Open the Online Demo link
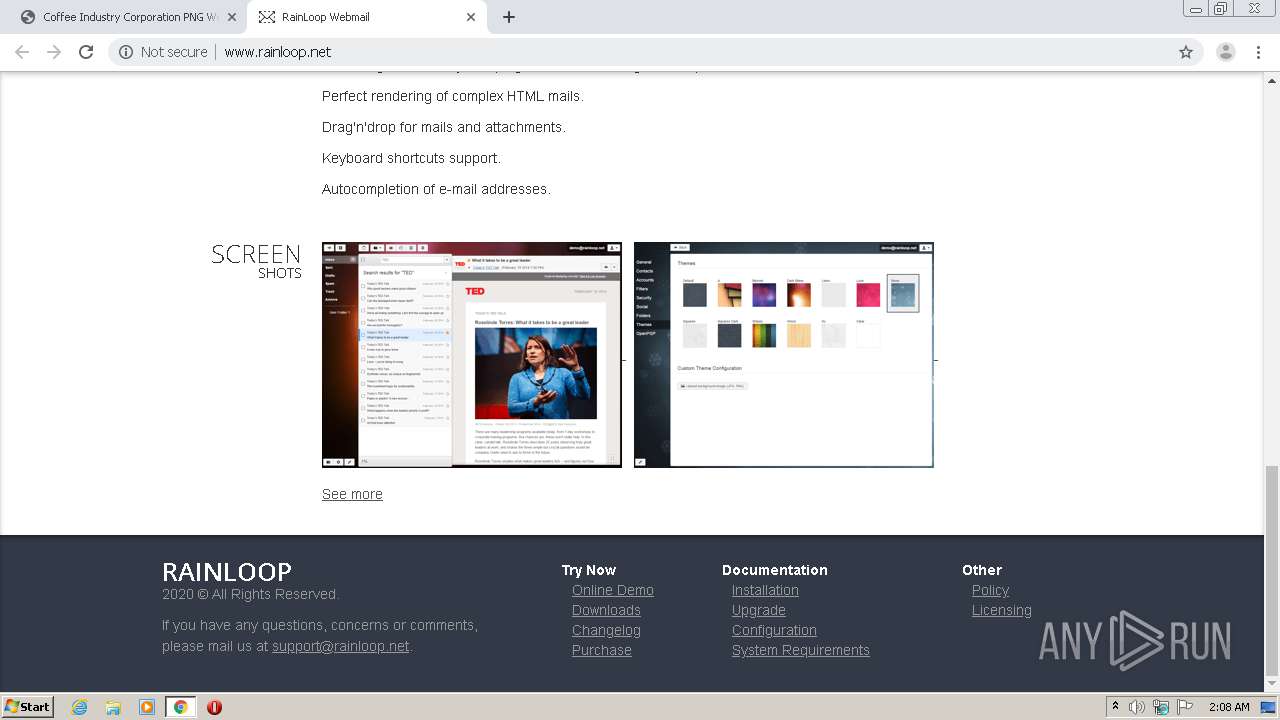The width and height of the screenshot is (1280, 720). pyautogui.click(x=613, y=590)
